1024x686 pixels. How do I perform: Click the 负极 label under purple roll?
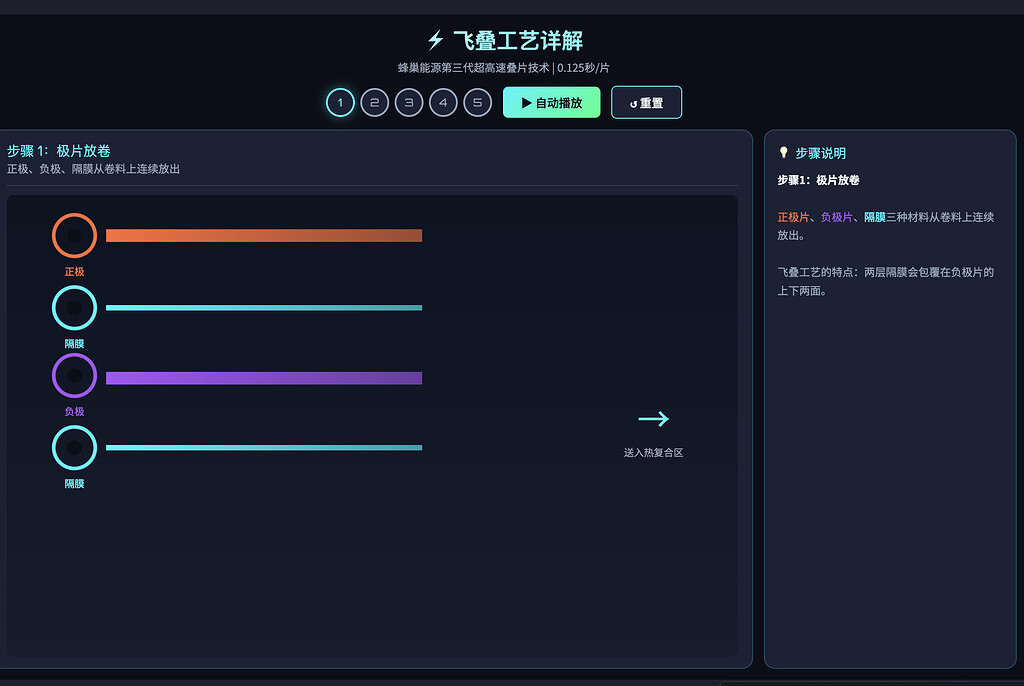pyautogui.click(x=74, y=412)
